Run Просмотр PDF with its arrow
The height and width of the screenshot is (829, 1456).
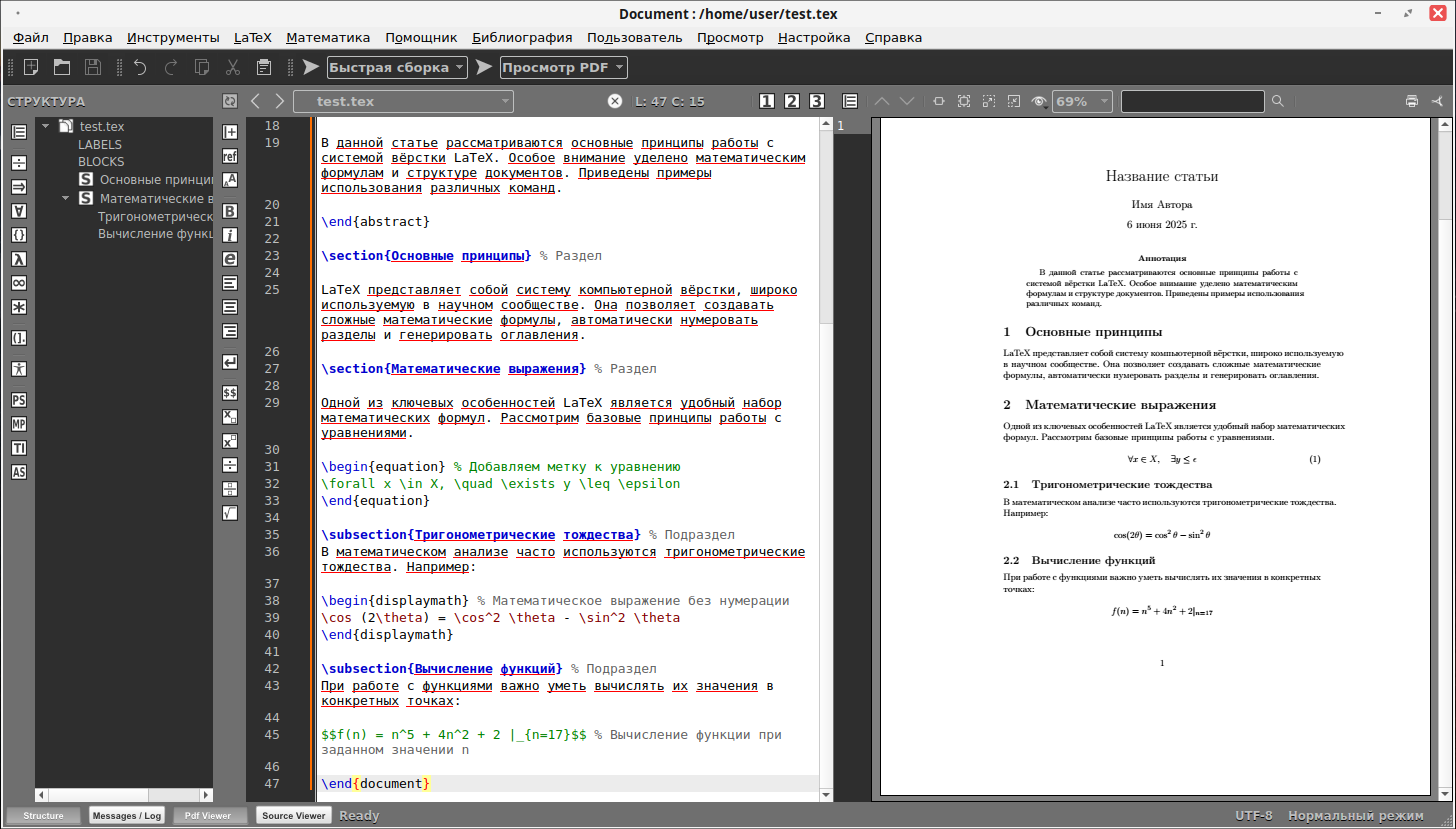click(484, 67)
